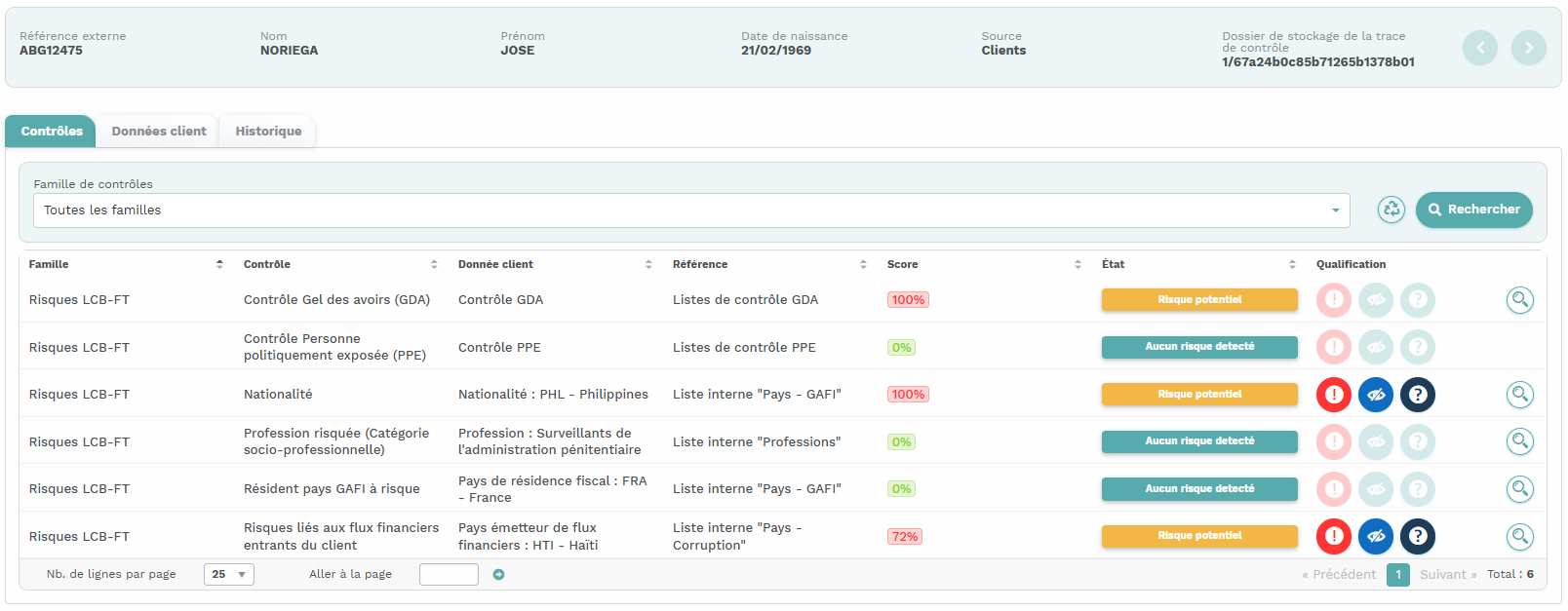Click 'Liste interne "Professions"' reference cell
The image size is (1568, 611).
pyautogui.click(x=757, y=442)
